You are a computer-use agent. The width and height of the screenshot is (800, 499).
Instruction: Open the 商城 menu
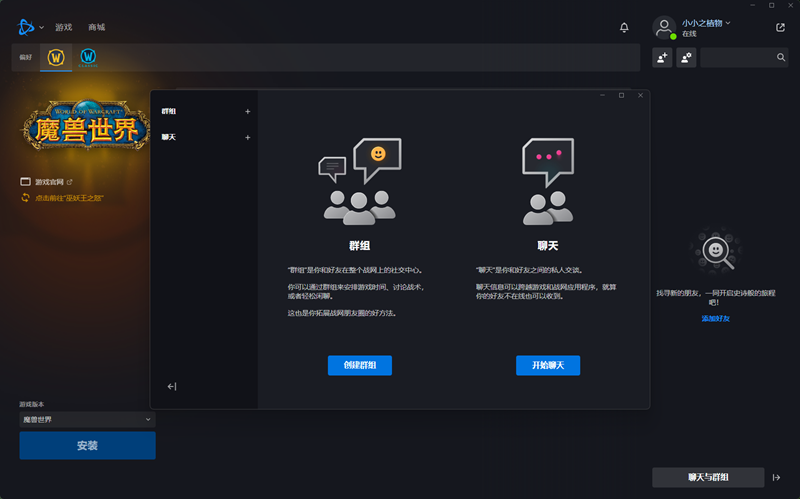click(96, 28)
